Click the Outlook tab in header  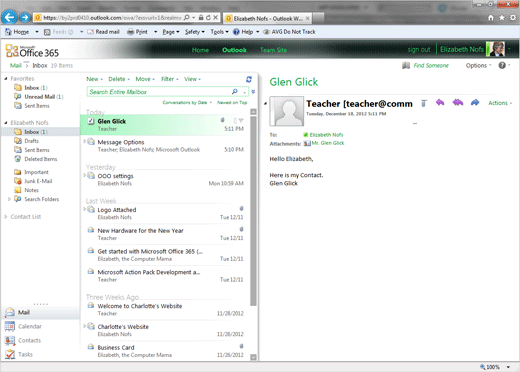pos(234,50)
